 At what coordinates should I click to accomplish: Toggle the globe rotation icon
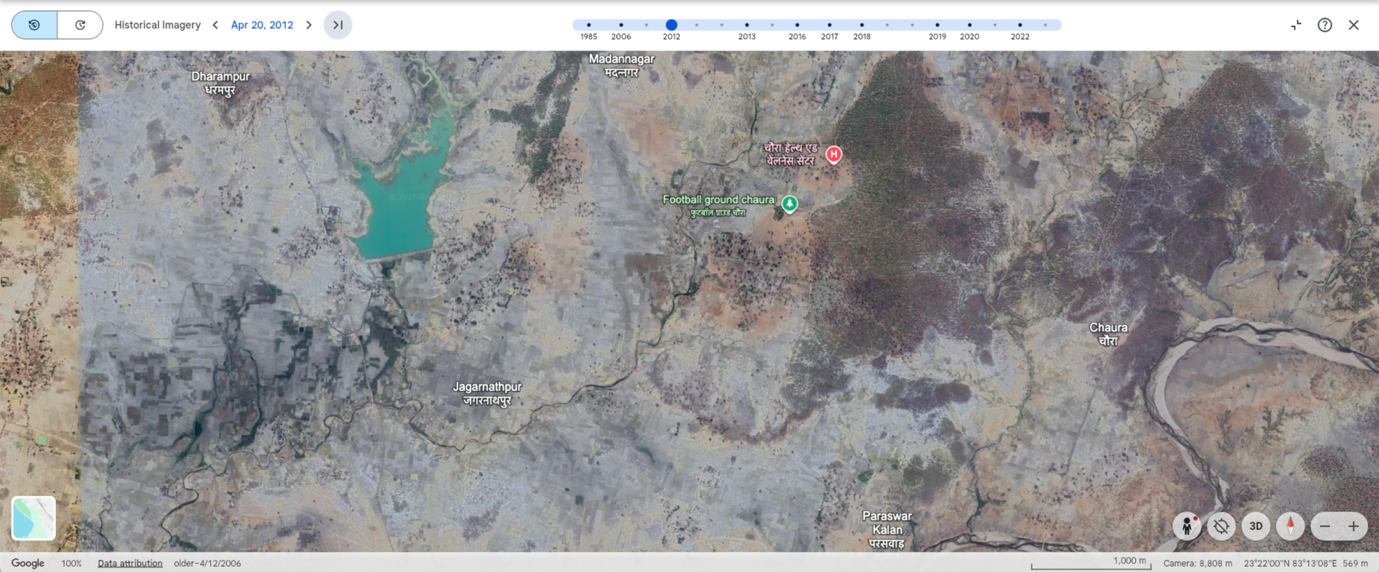pos(1221,526)
